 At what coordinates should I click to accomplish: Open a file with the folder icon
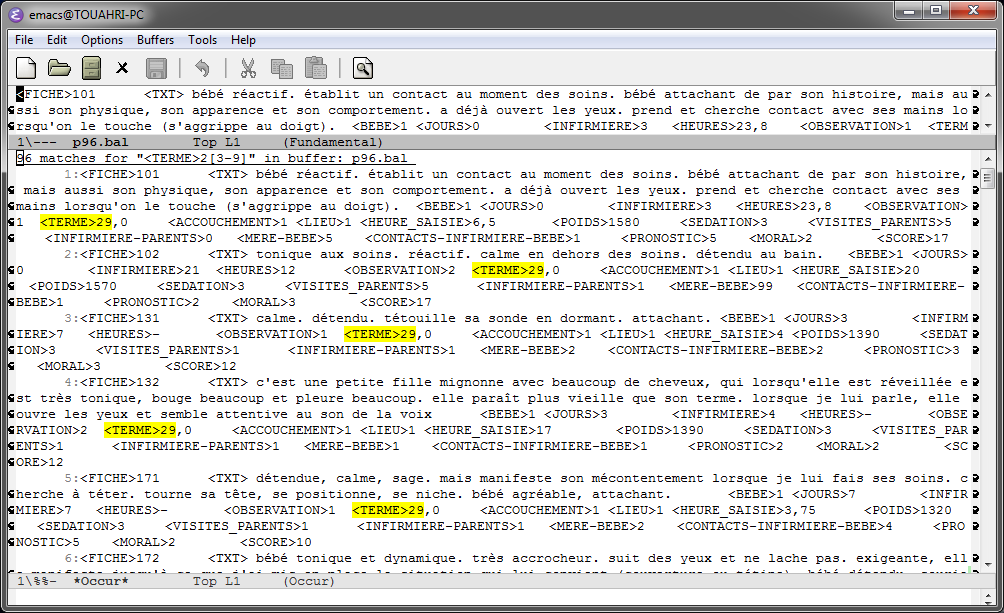click(59, 68)
